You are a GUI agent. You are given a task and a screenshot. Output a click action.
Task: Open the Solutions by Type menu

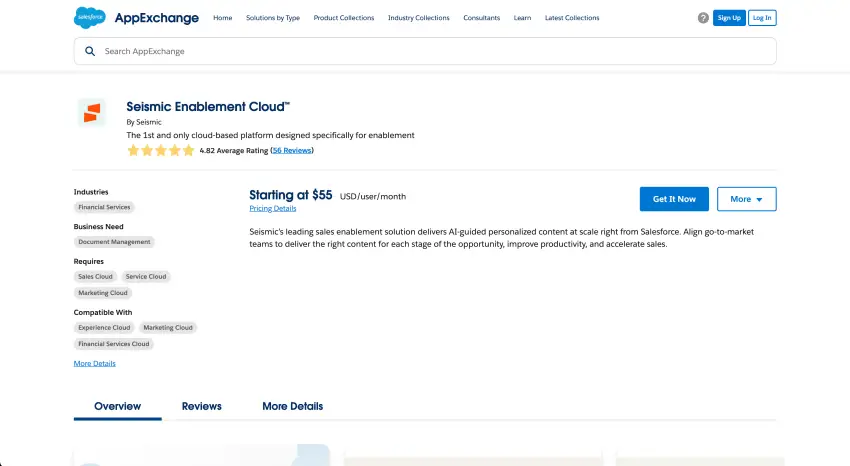pos(272,18)
